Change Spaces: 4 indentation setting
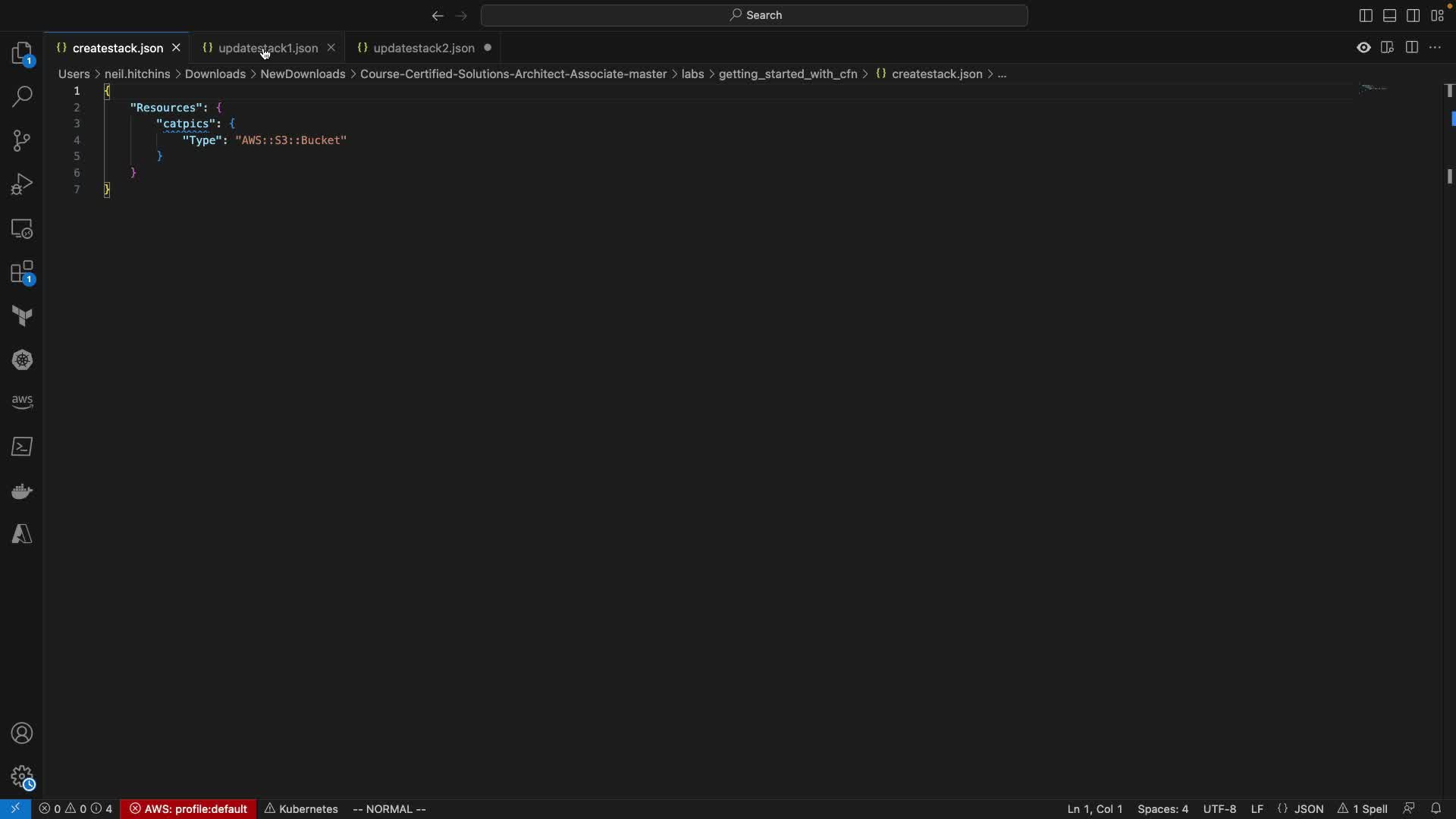The width and height of the screenshot is (1456, 819). pos(1163,809)
